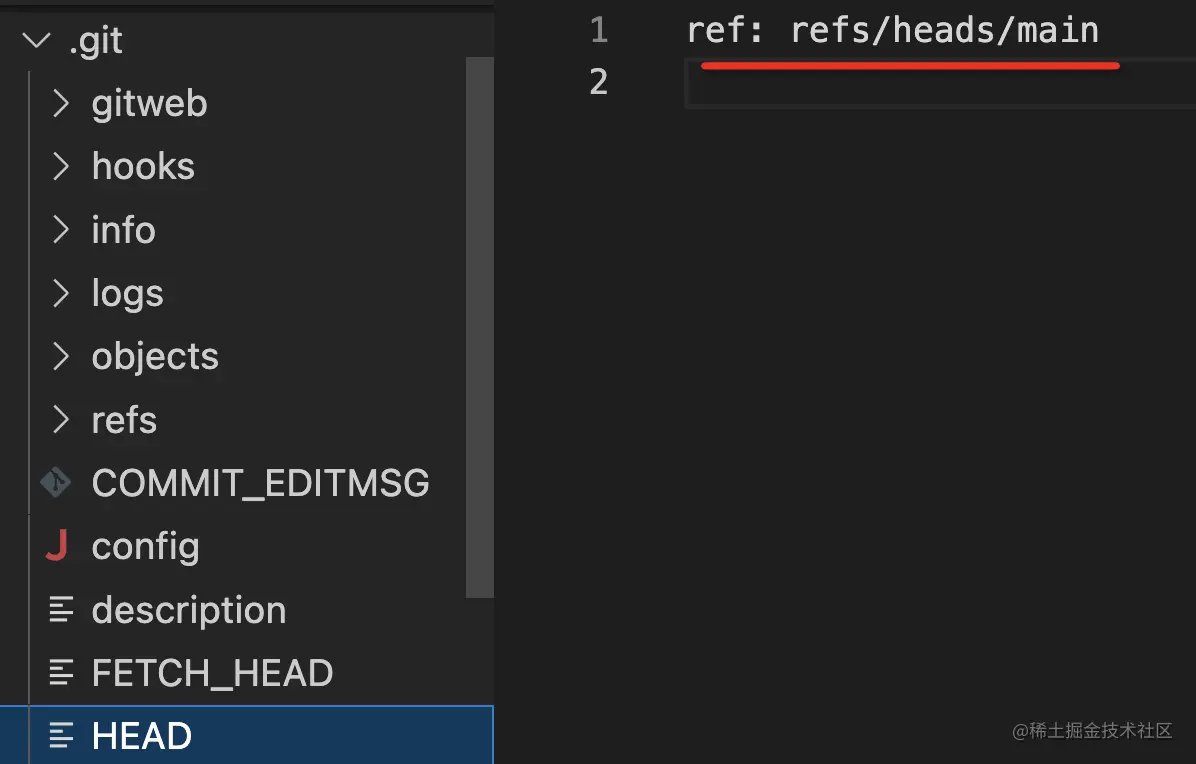Open the objects folder
This screenshot has height=764, width=1196.
[x=155, y=357]
